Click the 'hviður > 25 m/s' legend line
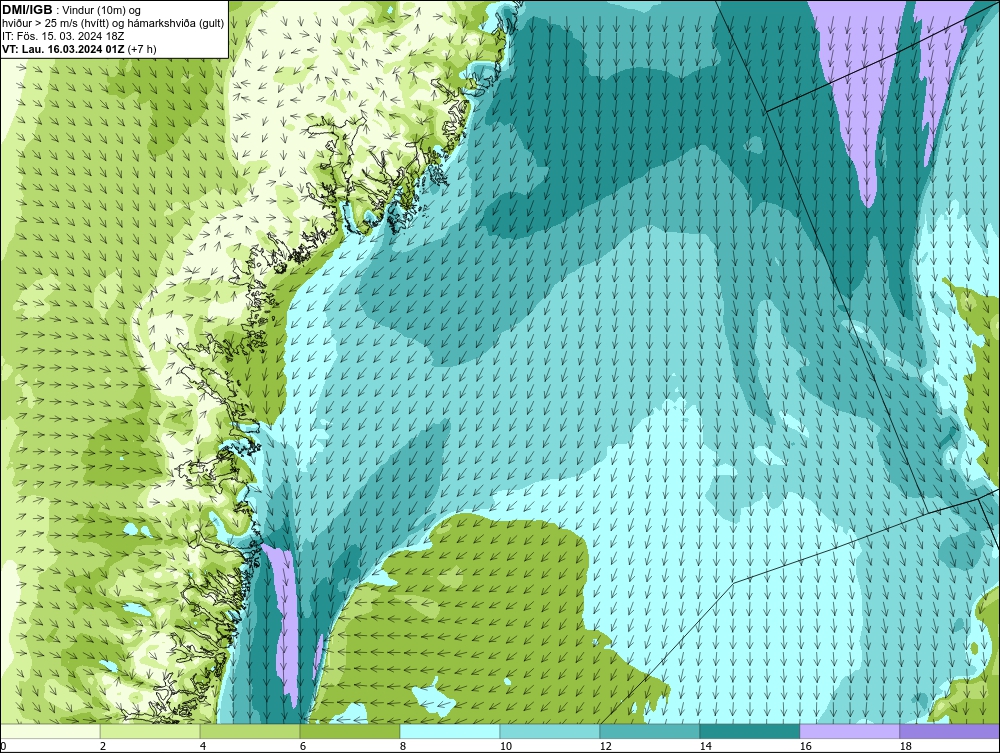Screen dimensions: 1000x753 point(113,23)
